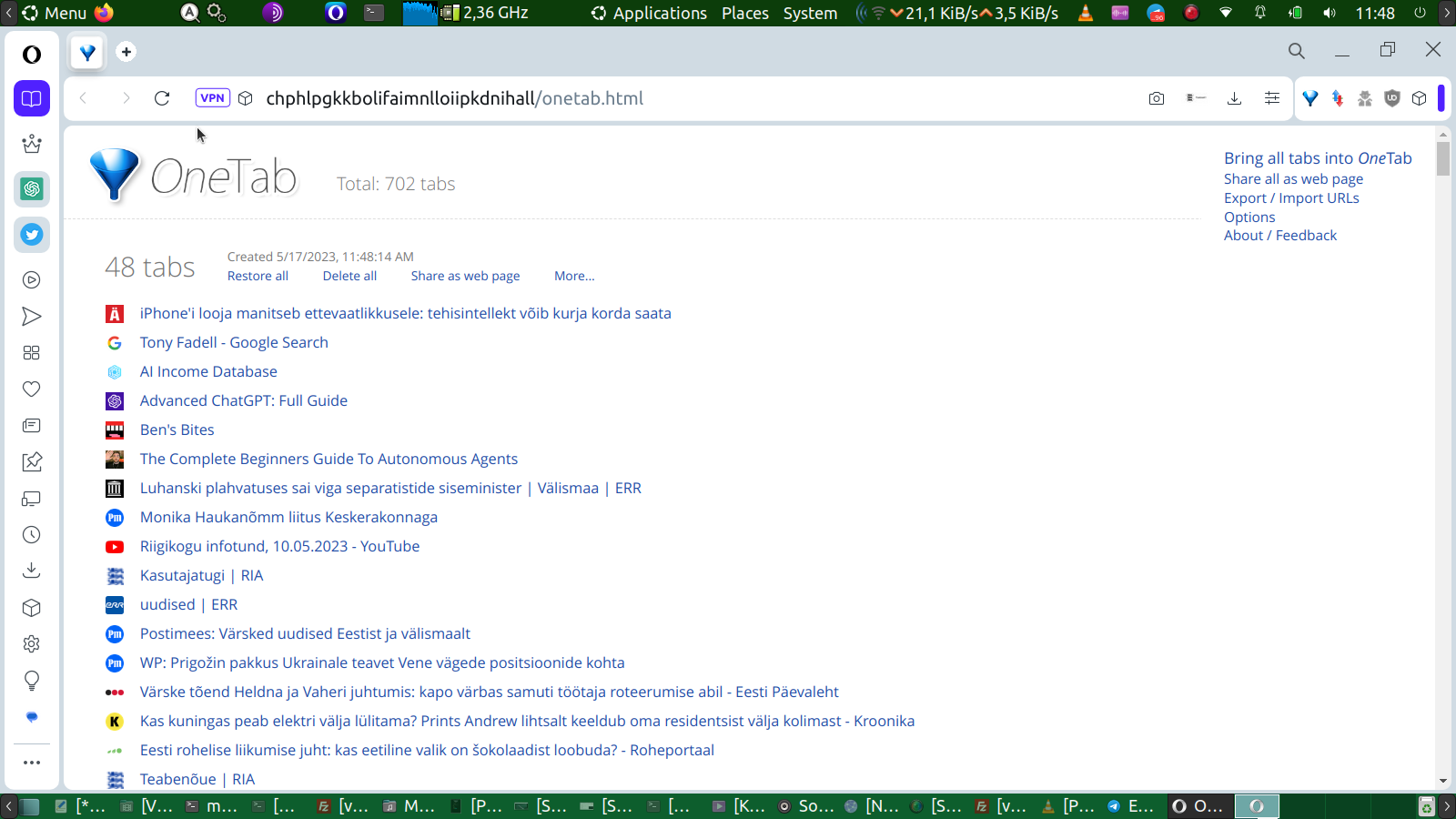This screenshot has height=819, width=1456.
Task: Open the Teabenõue | RIA link
Action: [197, 779]
